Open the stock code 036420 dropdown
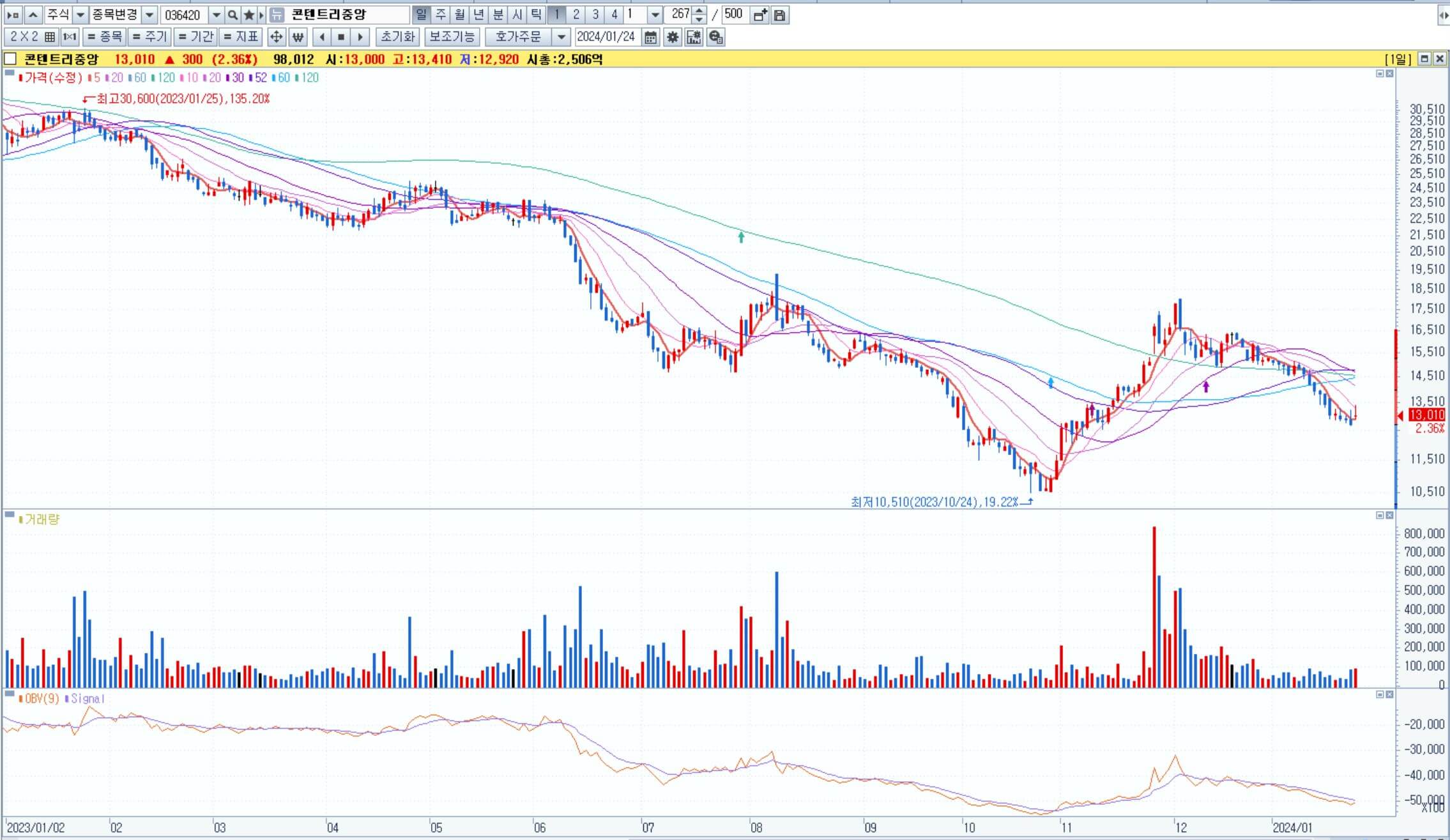Screen dimensions: 1450x840 (x=216, y=15)
